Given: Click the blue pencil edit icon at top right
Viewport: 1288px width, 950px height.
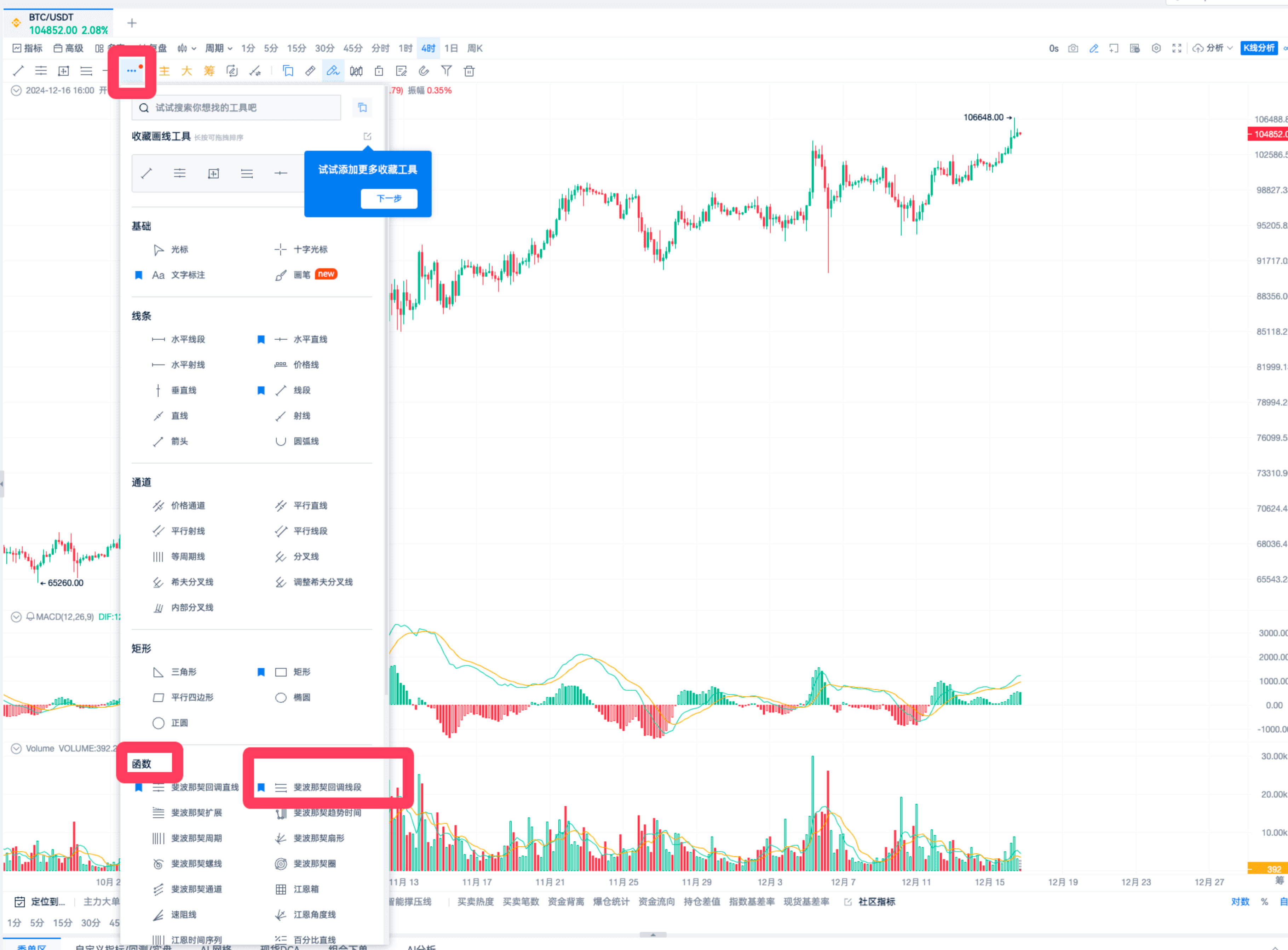Looking at the screenshot, I should tap(1094, 48).
